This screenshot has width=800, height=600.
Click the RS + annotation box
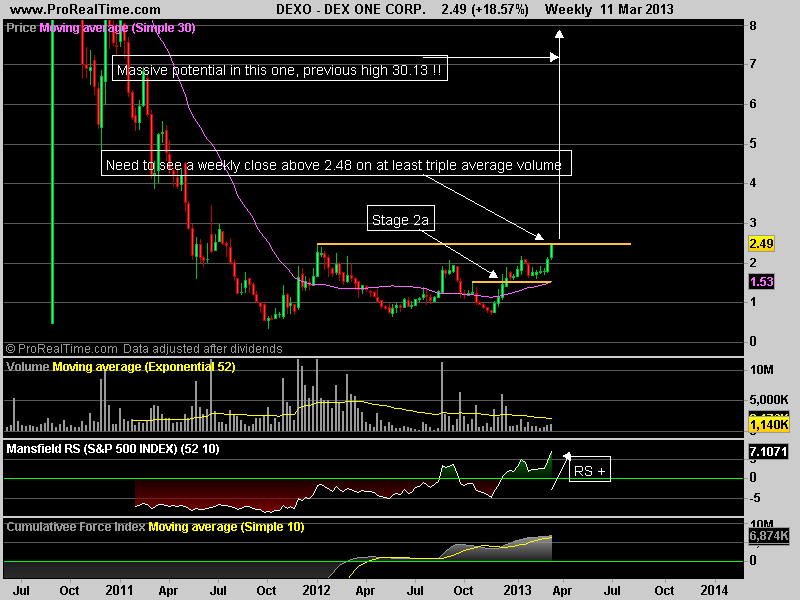[x=590, y=469]
